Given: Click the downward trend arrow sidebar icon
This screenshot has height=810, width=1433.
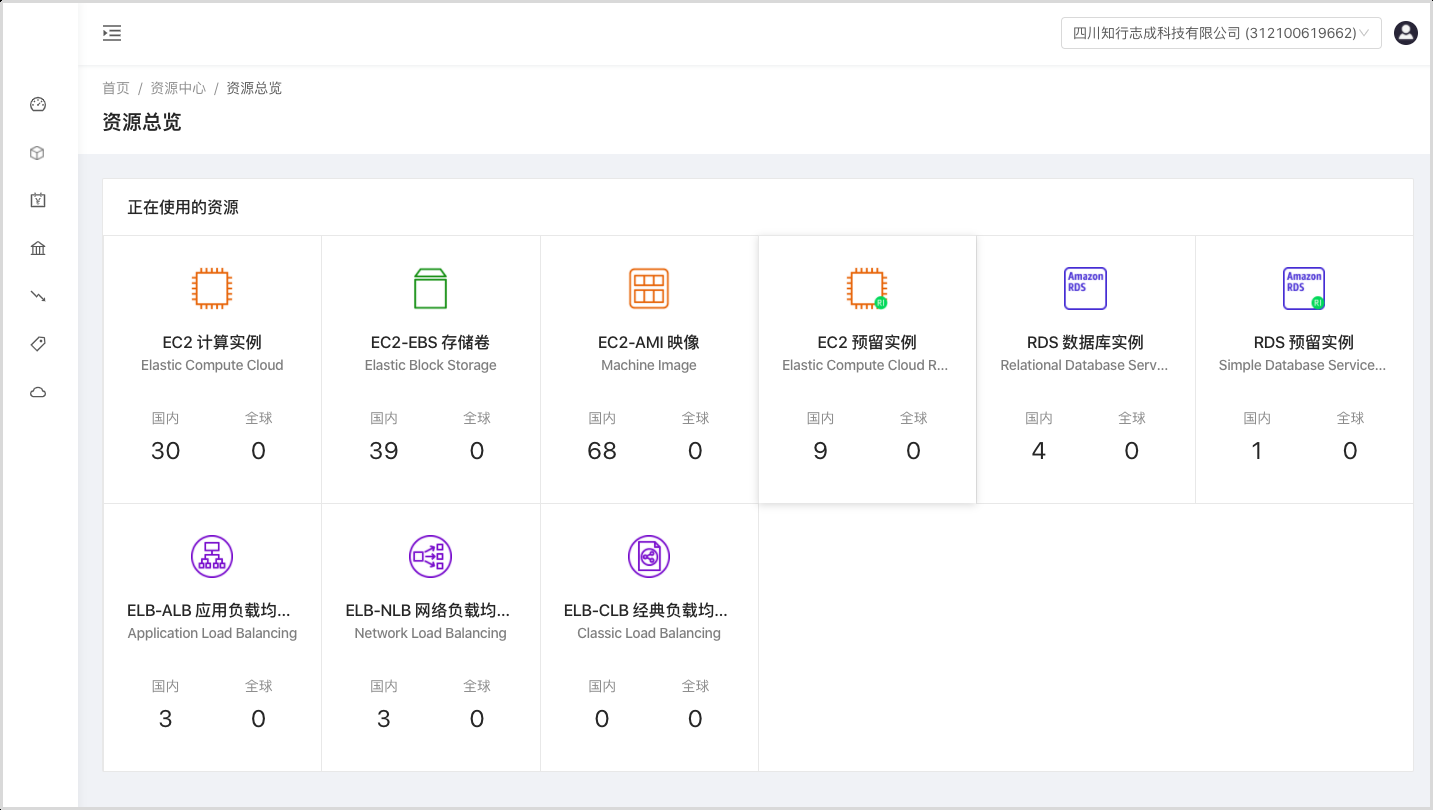Looking at the screenshot, I should click(x=37, y=296).
